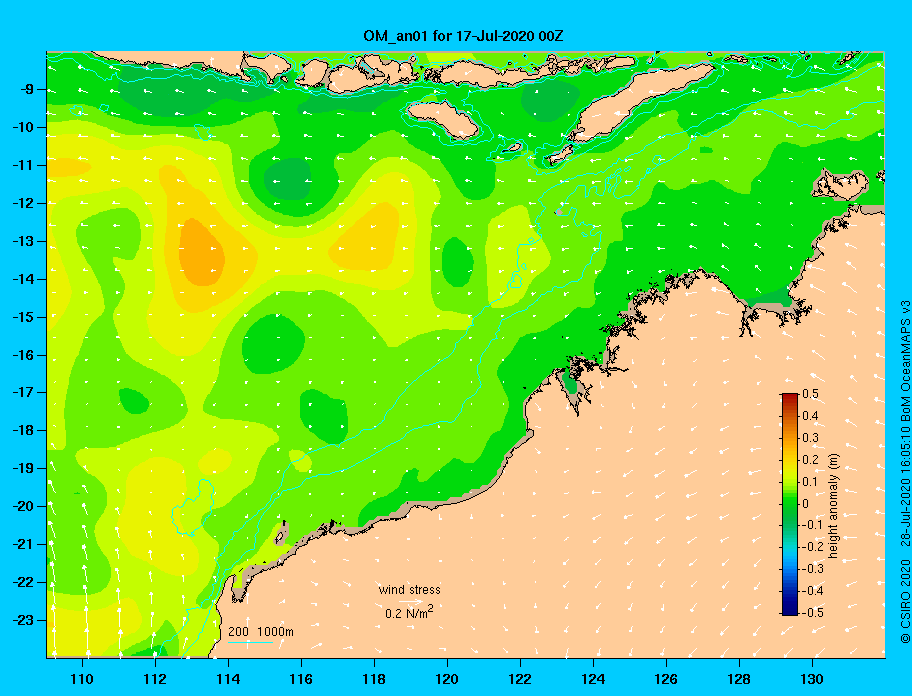Click the cyan depth contour legend line
Image resolution: width=912 pixels, height=696 pixels.
point(250,642)
